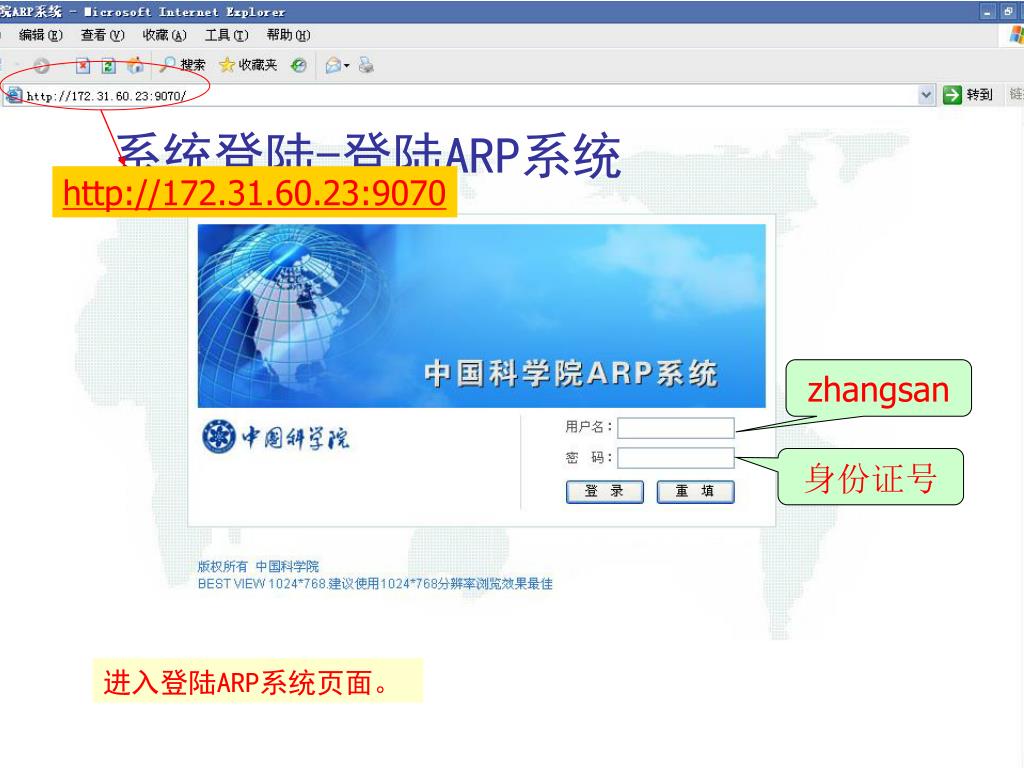This screenshot has width=1024, height=768.
Task: Click the 重填 reset button
Action: tap(696, 491)
